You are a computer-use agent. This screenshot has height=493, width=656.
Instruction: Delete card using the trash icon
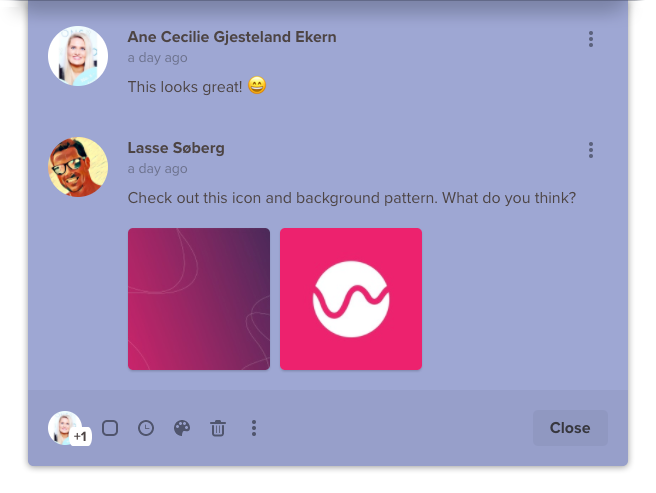coord(218,428)
